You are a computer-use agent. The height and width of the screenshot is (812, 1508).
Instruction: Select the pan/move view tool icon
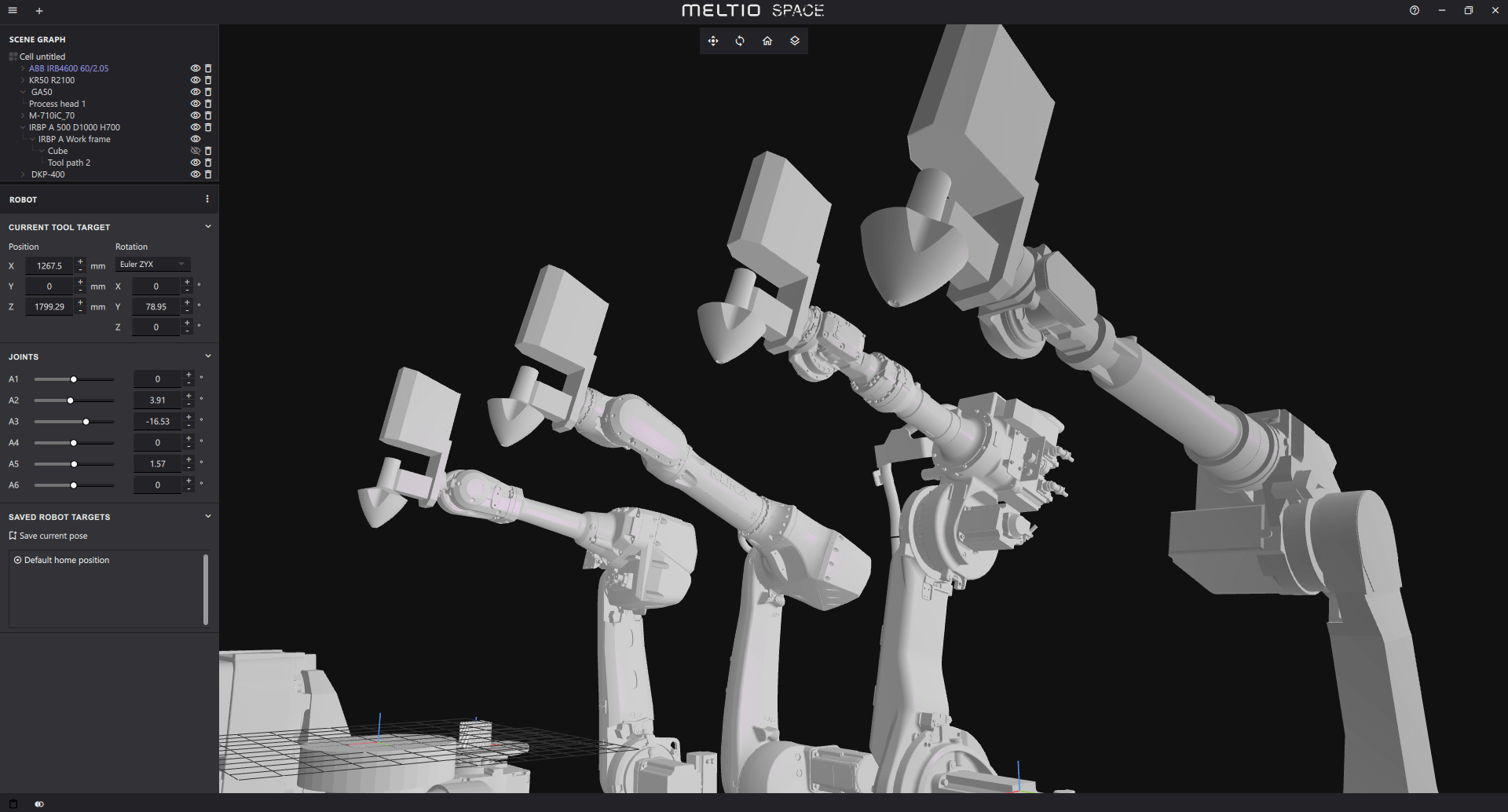(712, 40)
